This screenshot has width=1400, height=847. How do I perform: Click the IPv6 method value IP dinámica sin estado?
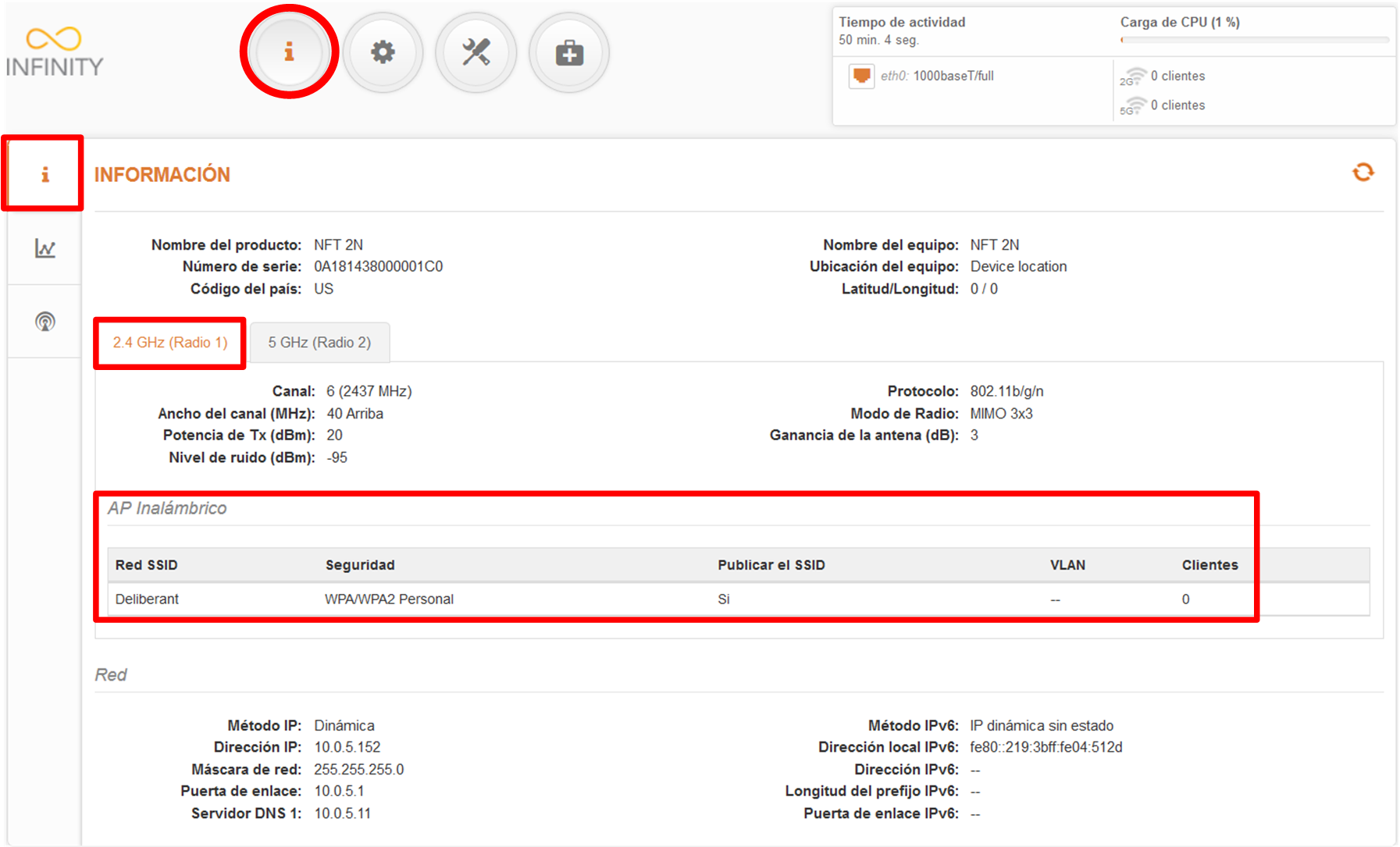tap(1042, 725)
